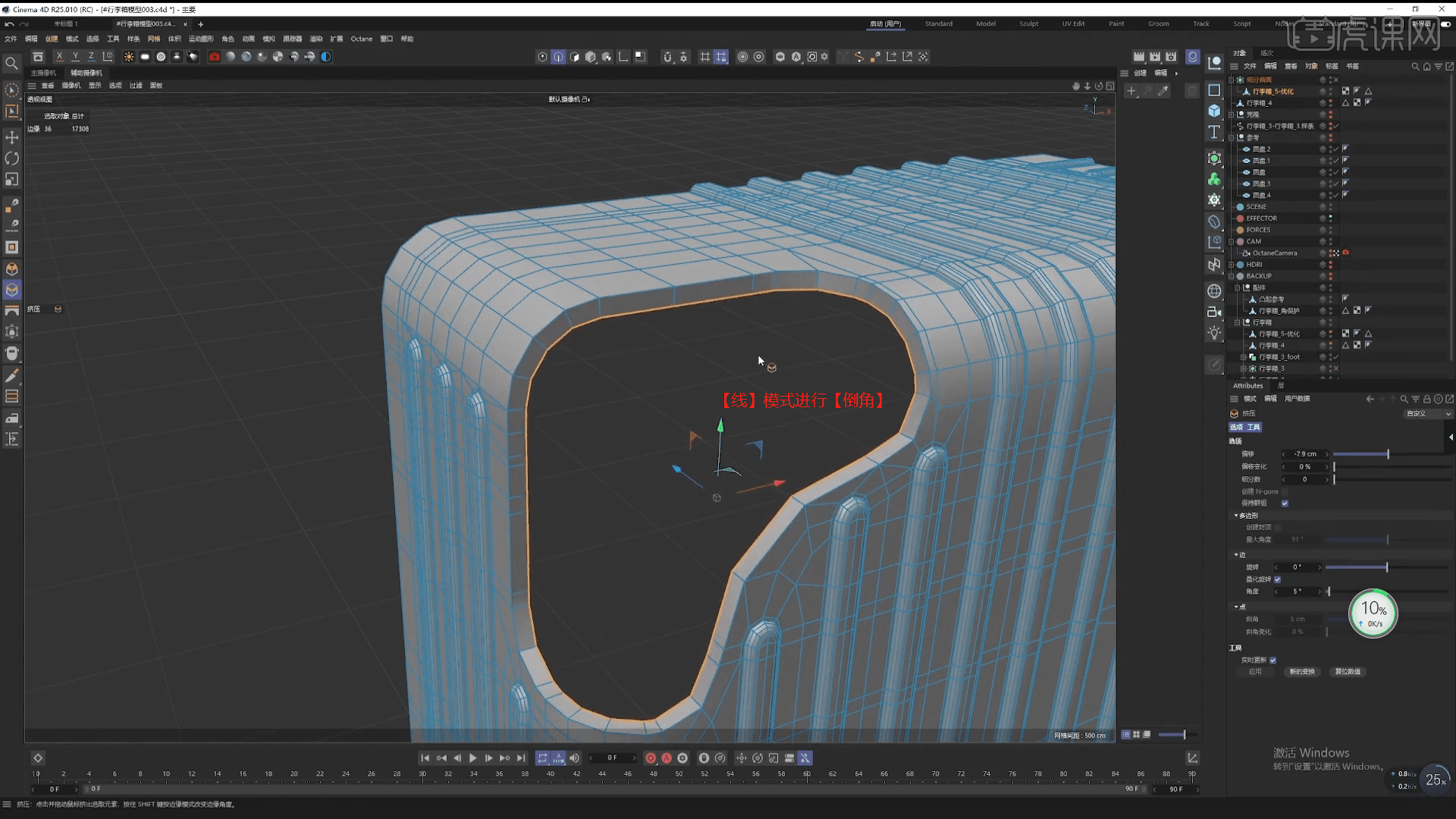
Task: Play the animation forward
Action: [x=472, y=758]
